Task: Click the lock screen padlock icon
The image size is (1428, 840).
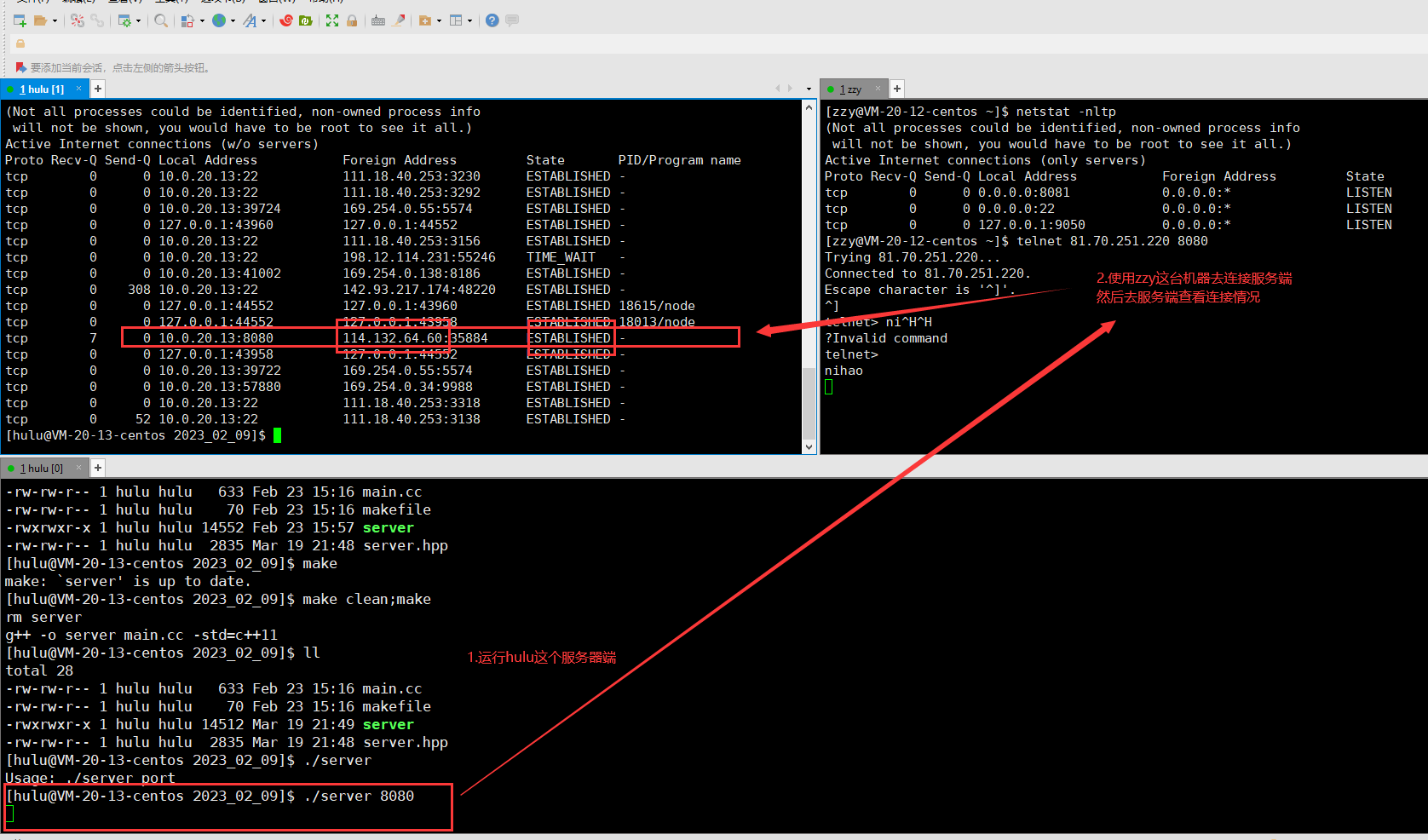Action: pyautogui.click(x=352, y=20)
